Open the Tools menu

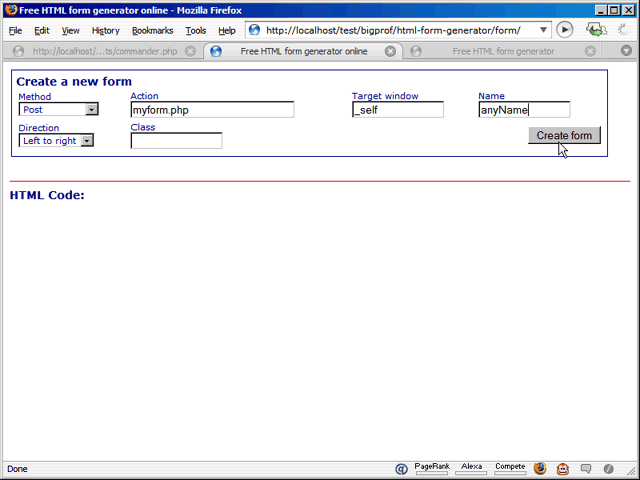click(196, 31)
